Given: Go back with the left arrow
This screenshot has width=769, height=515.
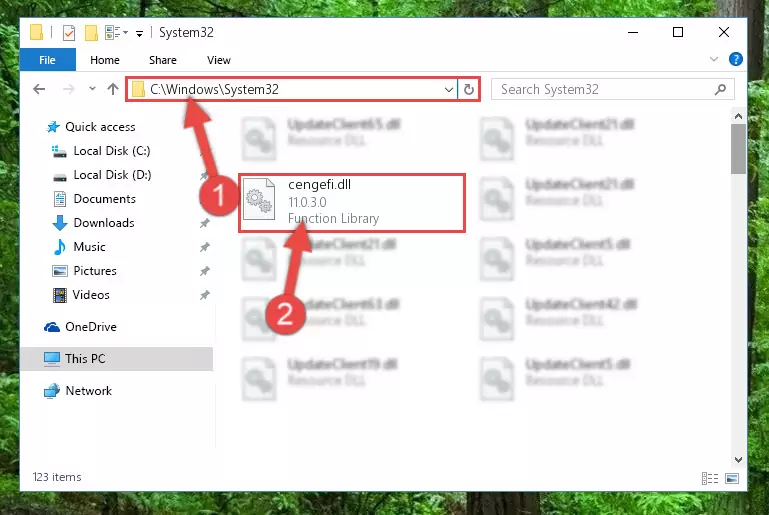Looking at the screenshot, I should tap(39, 89).
